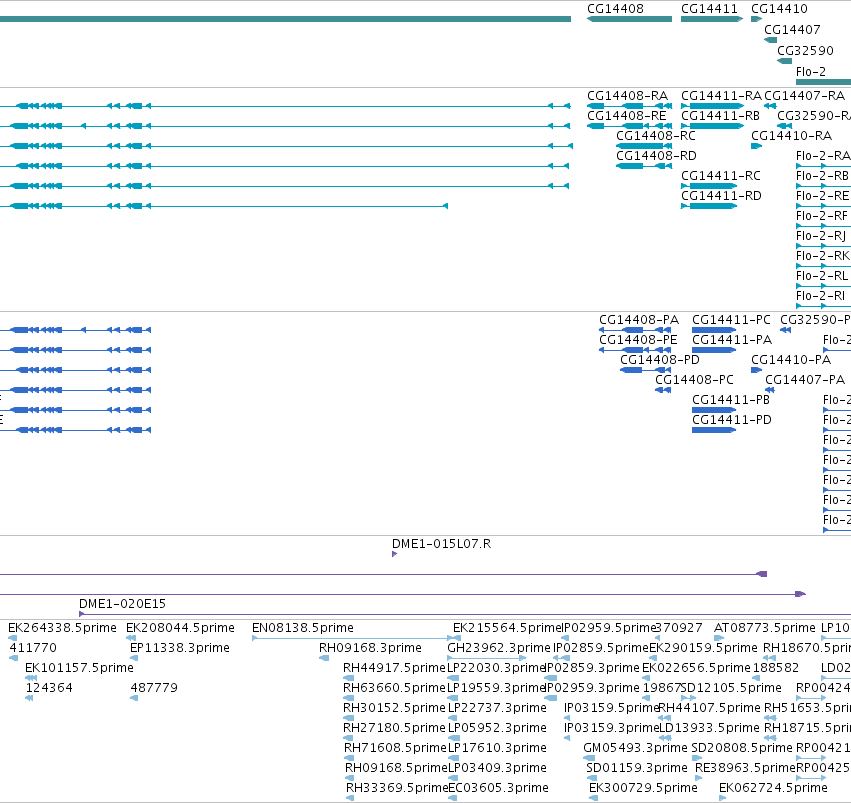Select the CG14407 gene label
This screenshot has height=803, width=851.
click(792, 30)
